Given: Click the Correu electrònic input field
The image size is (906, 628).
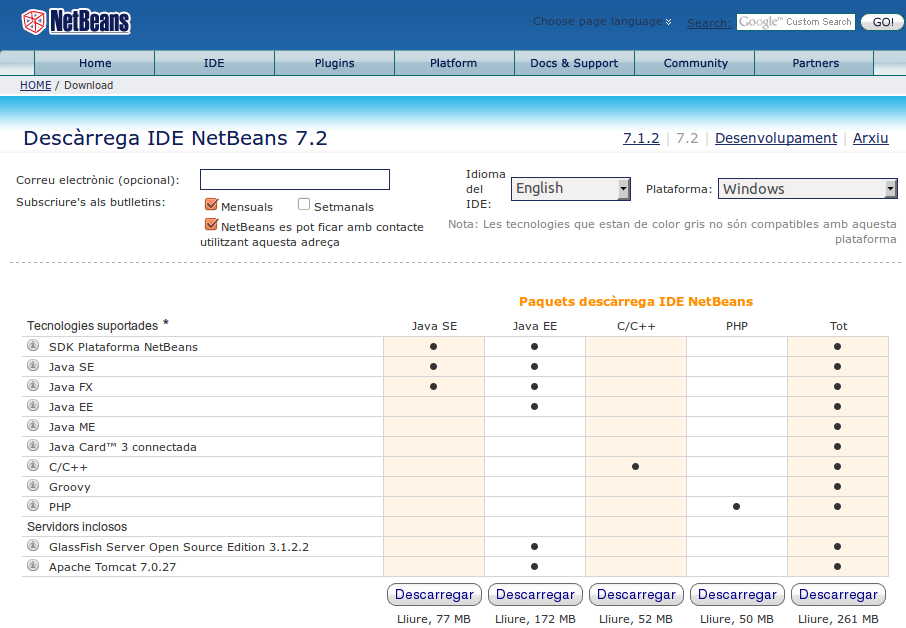Looking at the screenshot, I should (x=294, y=180).
